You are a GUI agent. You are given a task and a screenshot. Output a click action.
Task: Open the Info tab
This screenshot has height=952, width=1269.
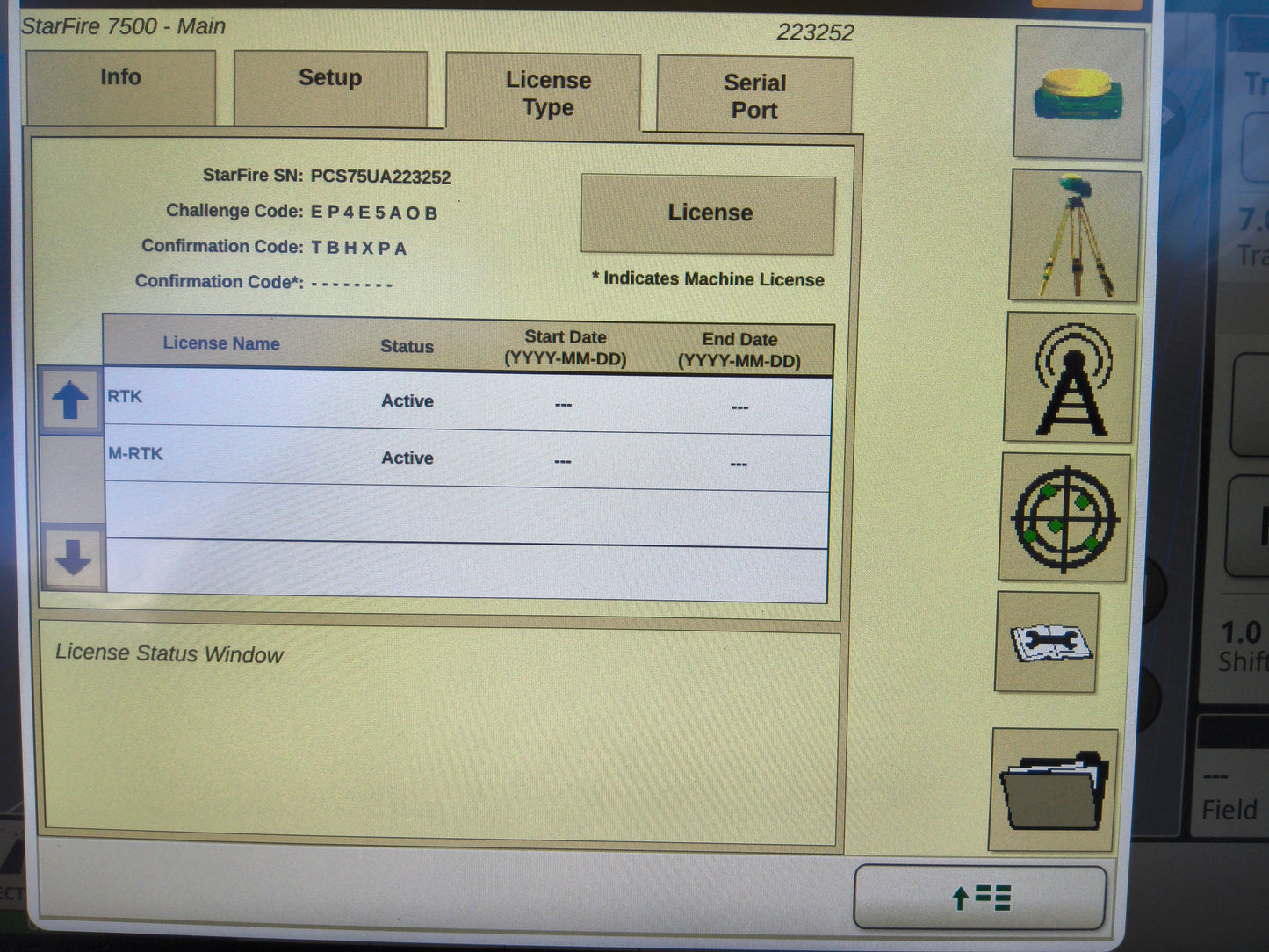tap(121, 87)
